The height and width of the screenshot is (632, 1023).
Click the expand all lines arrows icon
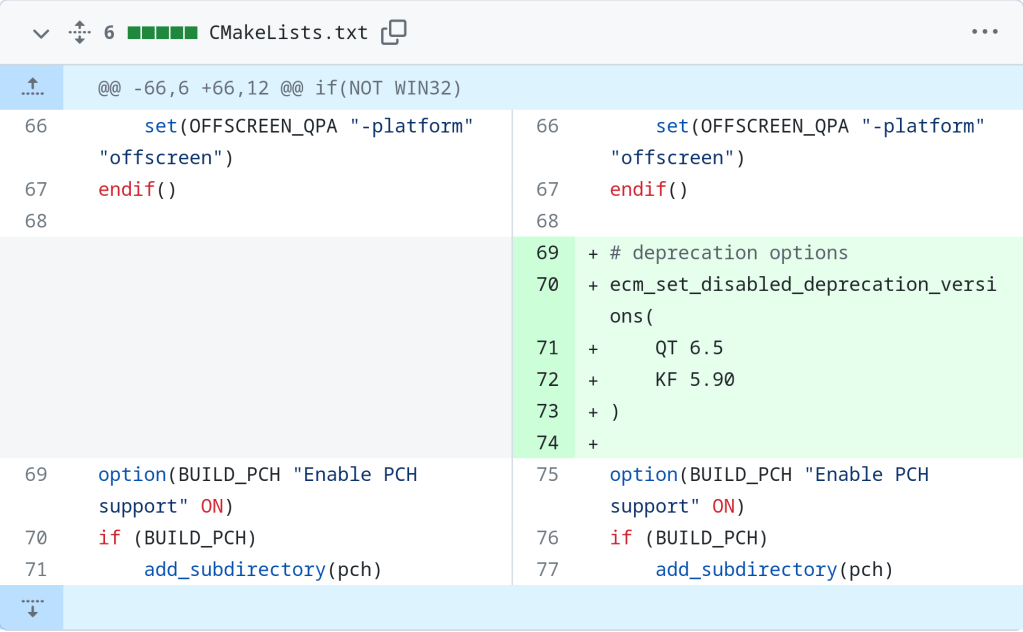(79, 33)
